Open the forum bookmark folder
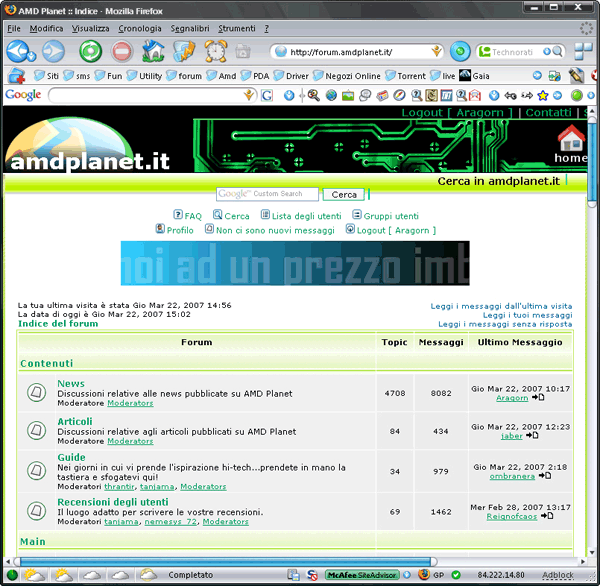The image size is (600, 586). click(x=184, y=76)
